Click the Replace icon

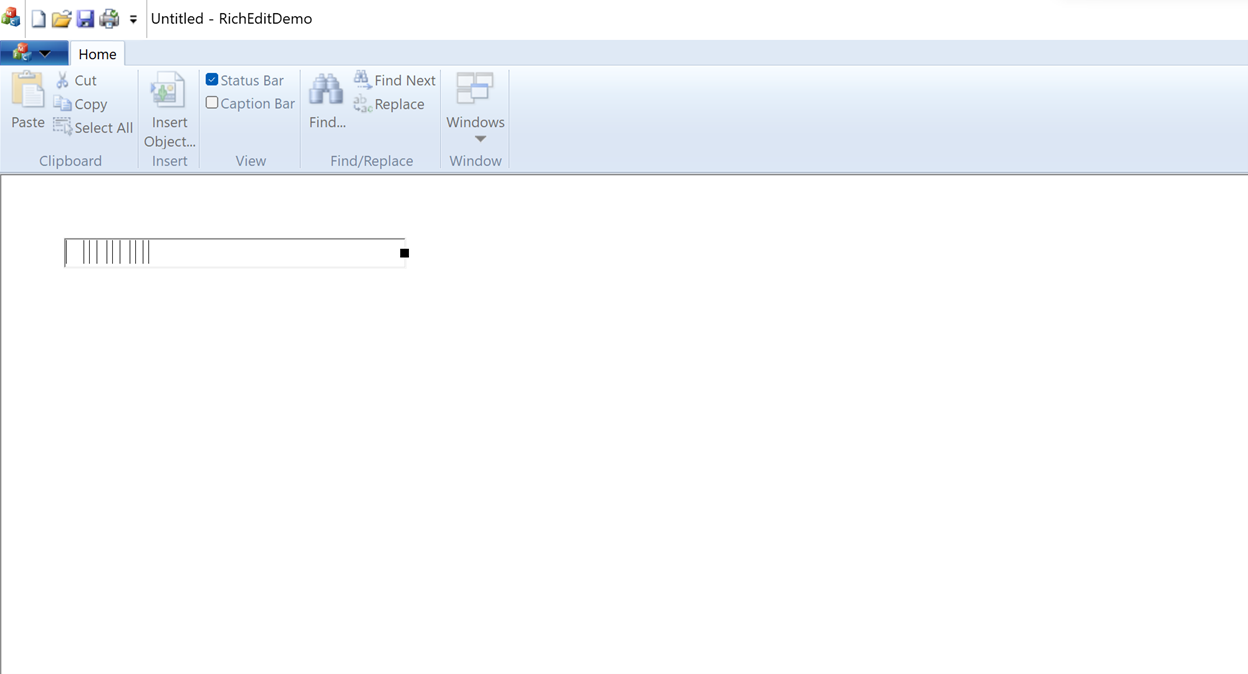361,103
